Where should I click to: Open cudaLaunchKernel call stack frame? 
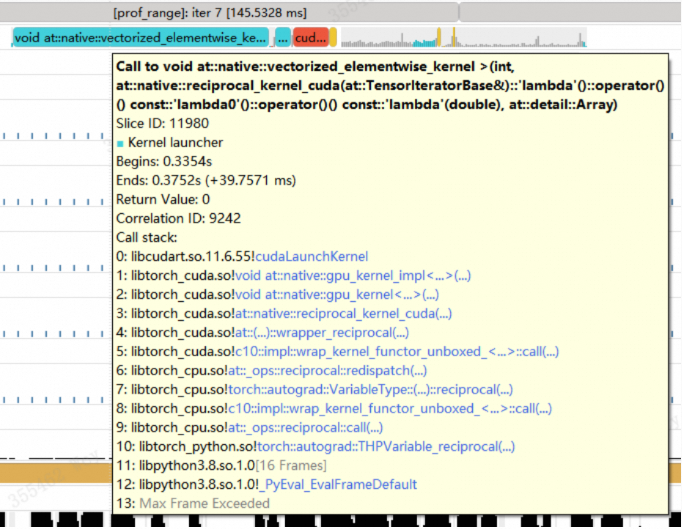(x=311, y=256)
